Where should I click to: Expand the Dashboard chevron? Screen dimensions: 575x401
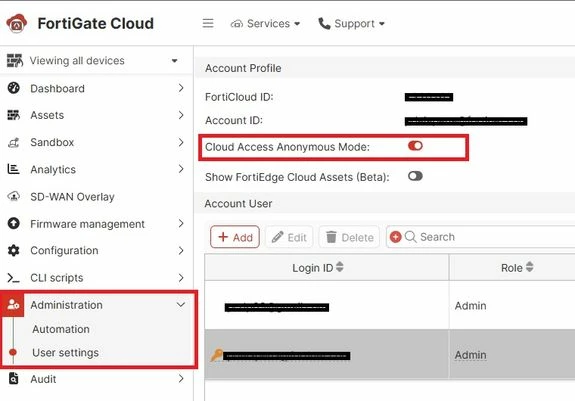[x=181, y=88]
